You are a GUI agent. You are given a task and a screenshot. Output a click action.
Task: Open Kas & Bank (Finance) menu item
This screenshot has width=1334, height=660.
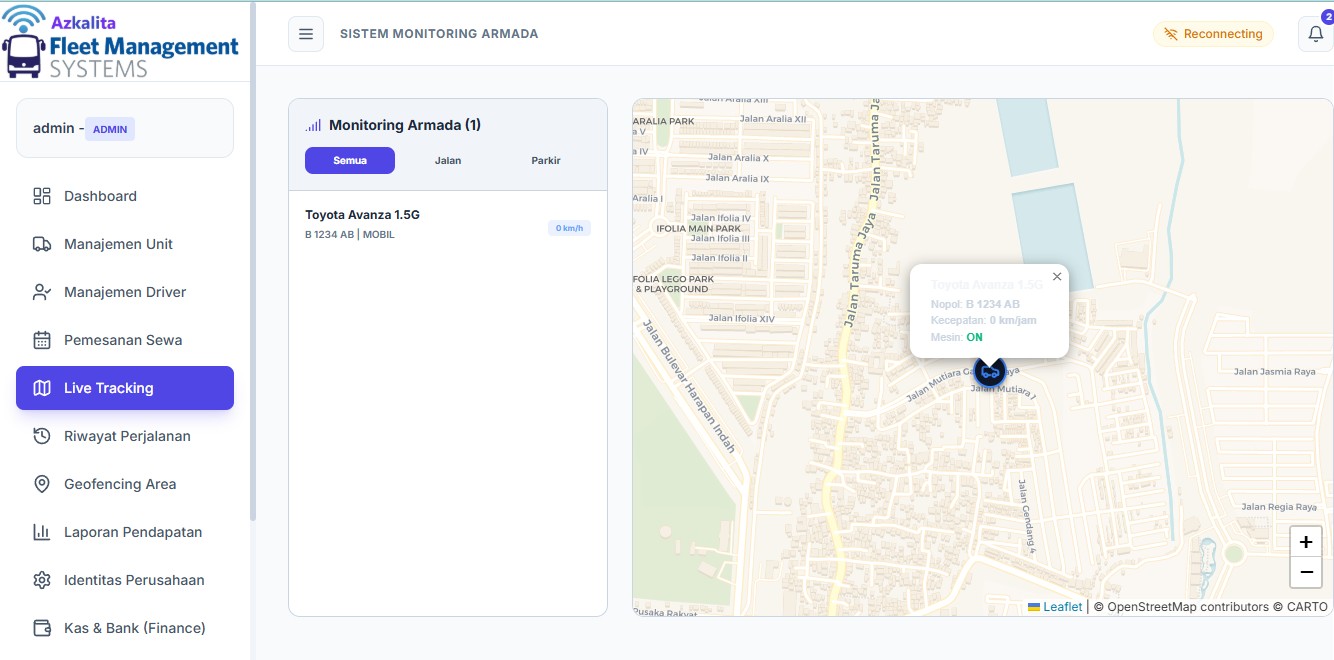[125, 628]
